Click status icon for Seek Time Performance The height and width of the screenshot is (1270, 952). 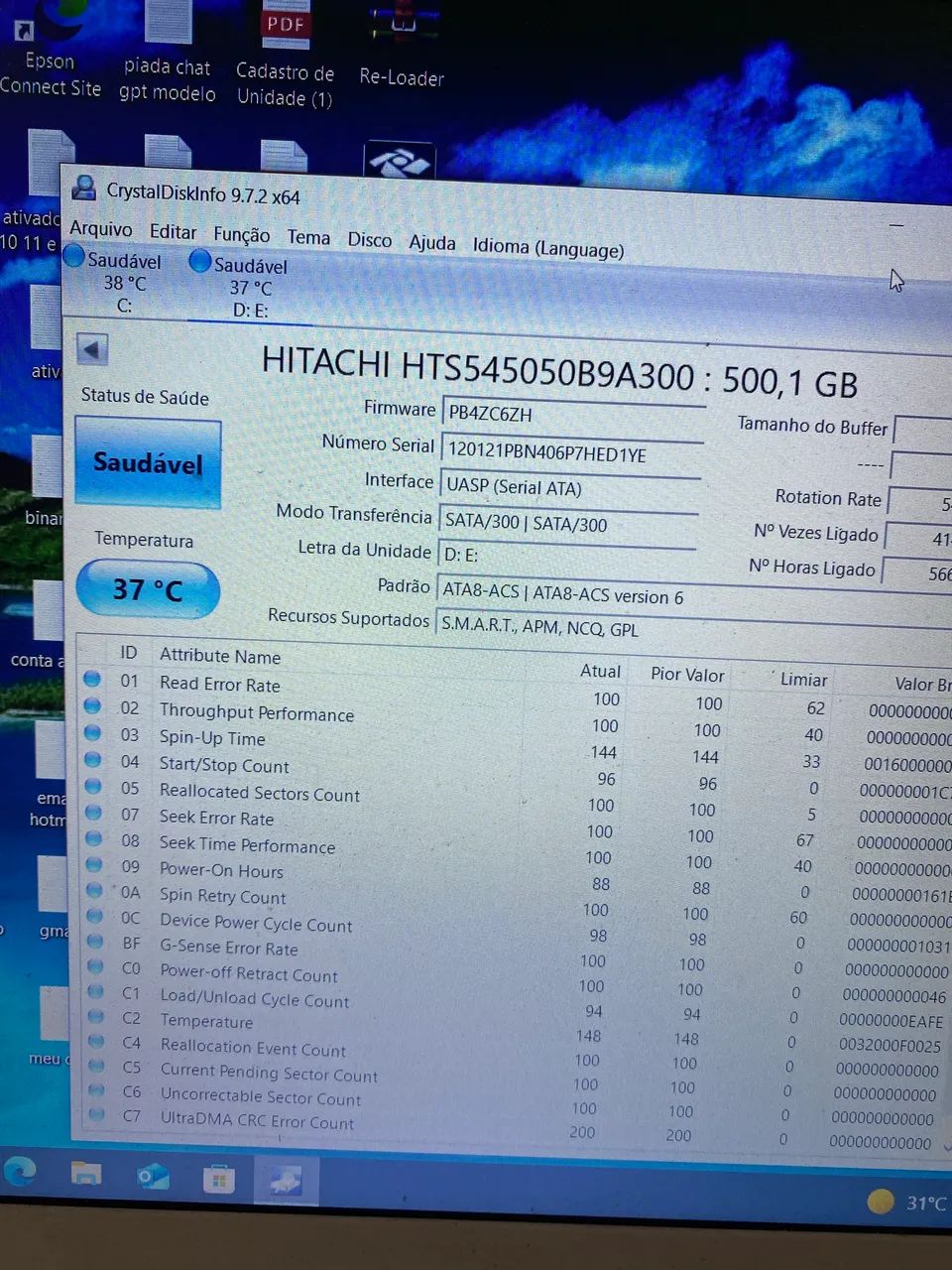pos(94,838)
